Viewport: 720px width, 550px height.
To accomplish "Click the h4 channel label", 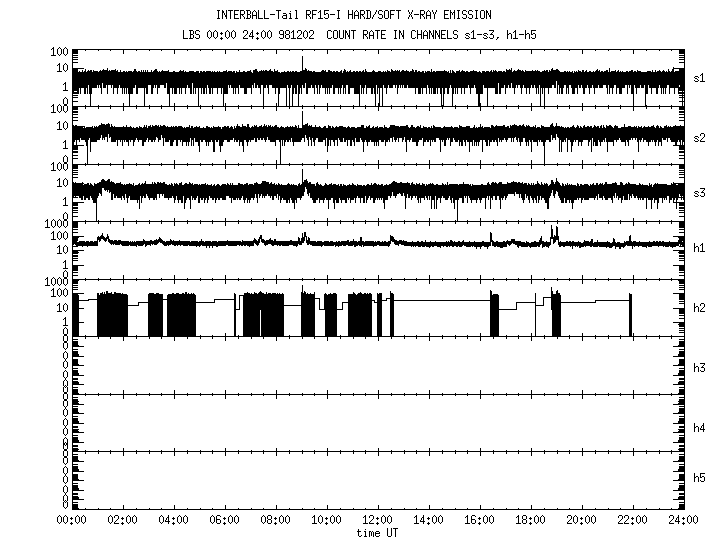I will click(699, 428).
